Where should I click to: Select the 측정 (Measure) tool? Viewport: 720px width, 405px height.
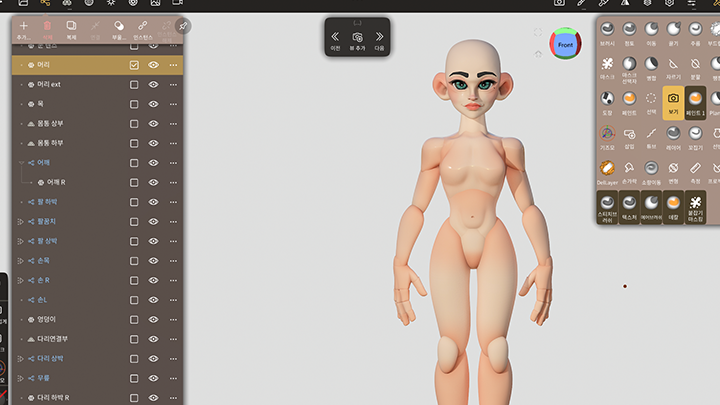pos(695,173)
